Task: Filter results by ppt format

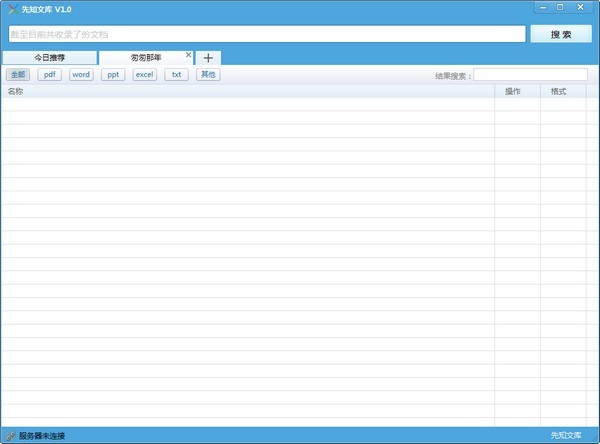Action: (113, 75)
